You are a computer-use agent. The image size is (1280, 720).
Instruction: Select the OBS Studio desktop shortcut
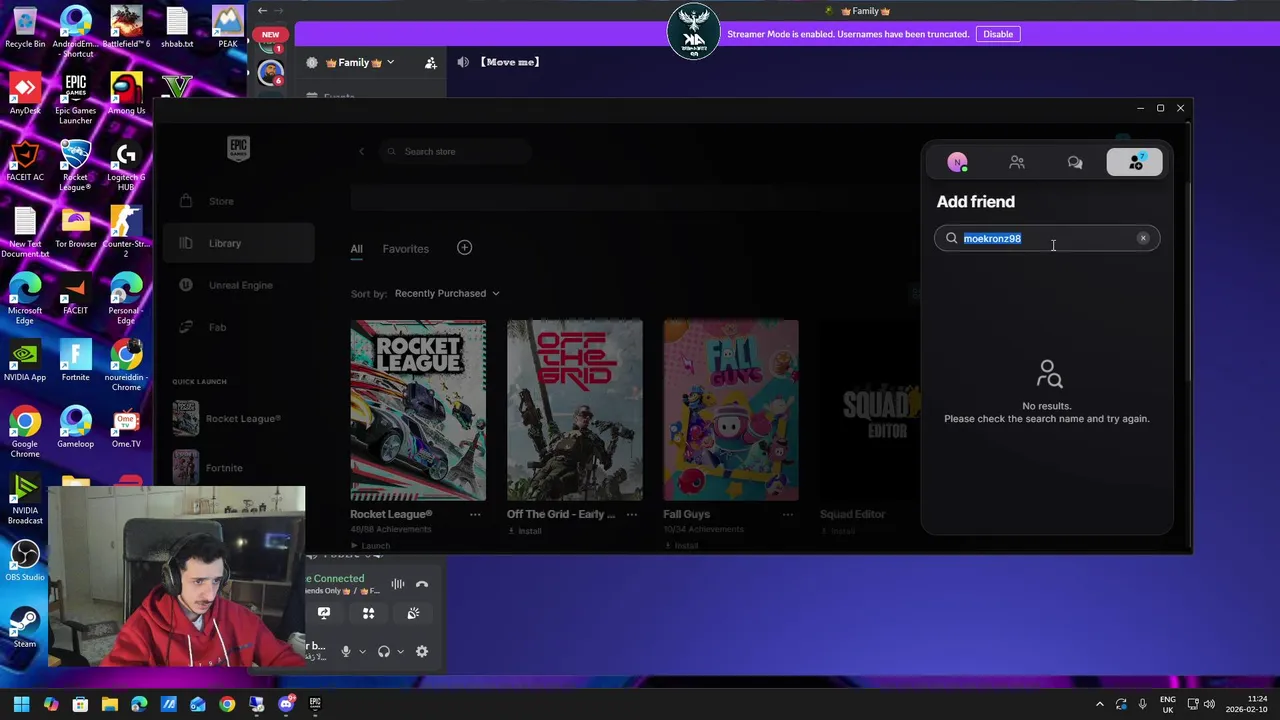pyautogui.click(x=25, y=561)
